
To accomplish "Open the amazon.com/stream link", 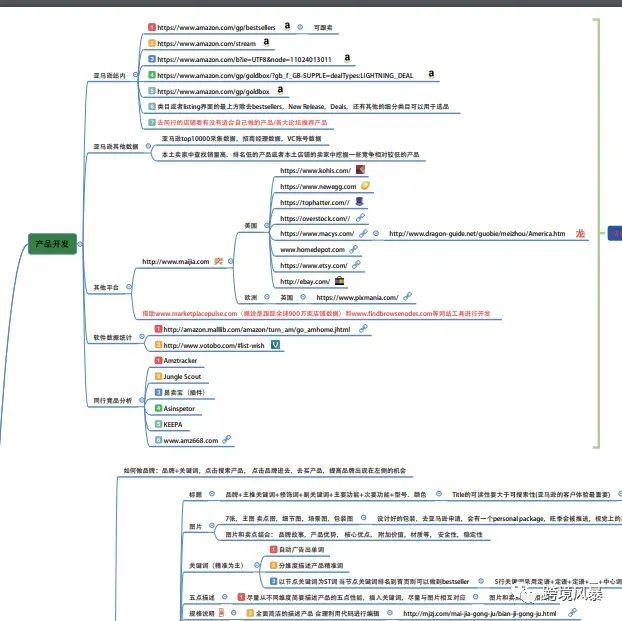I will point(207,43).
